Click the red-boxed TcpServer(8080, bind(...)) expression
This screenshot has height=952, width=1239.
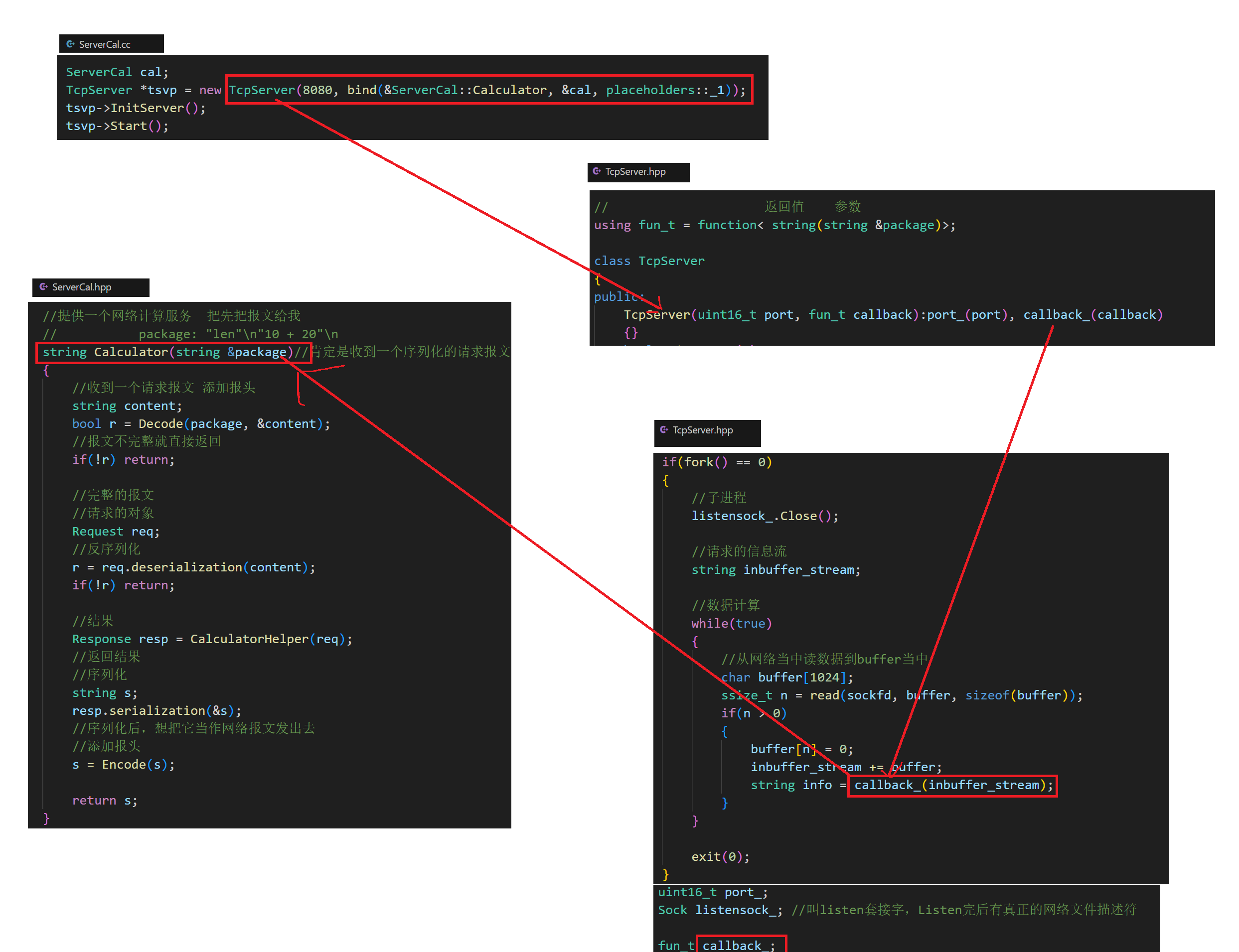488,90
